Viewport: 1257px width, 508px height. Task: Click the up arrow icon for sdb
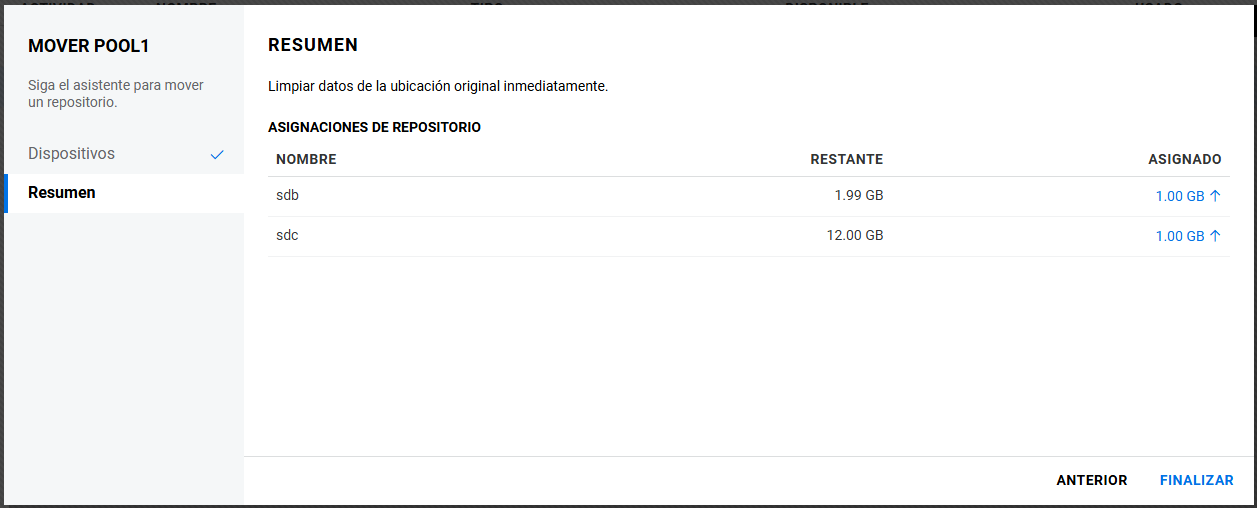[1215, 197]
